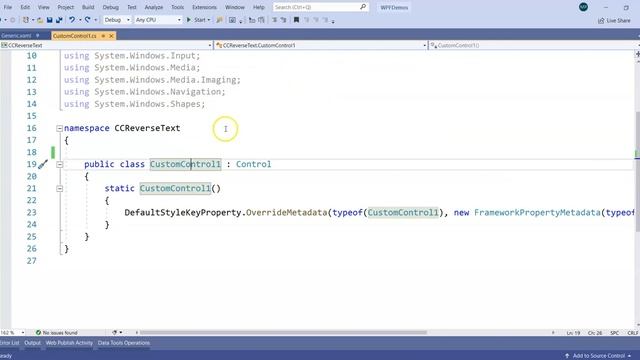Click the horizontal scrollbar thumb
The image size is (640, 360).
pyautogui.click(x=283, y=333)
